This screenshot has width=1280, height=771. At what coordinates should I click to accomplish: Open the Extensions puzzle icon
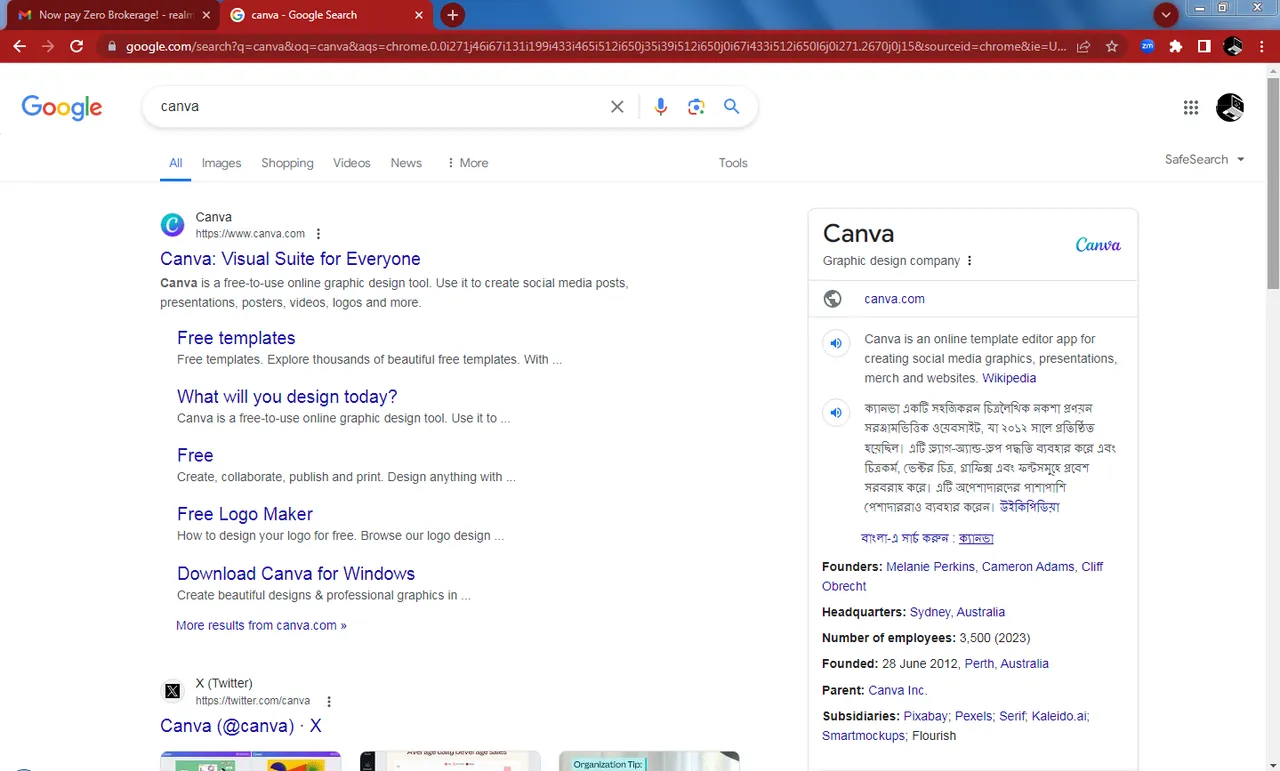pos(1176,46)
